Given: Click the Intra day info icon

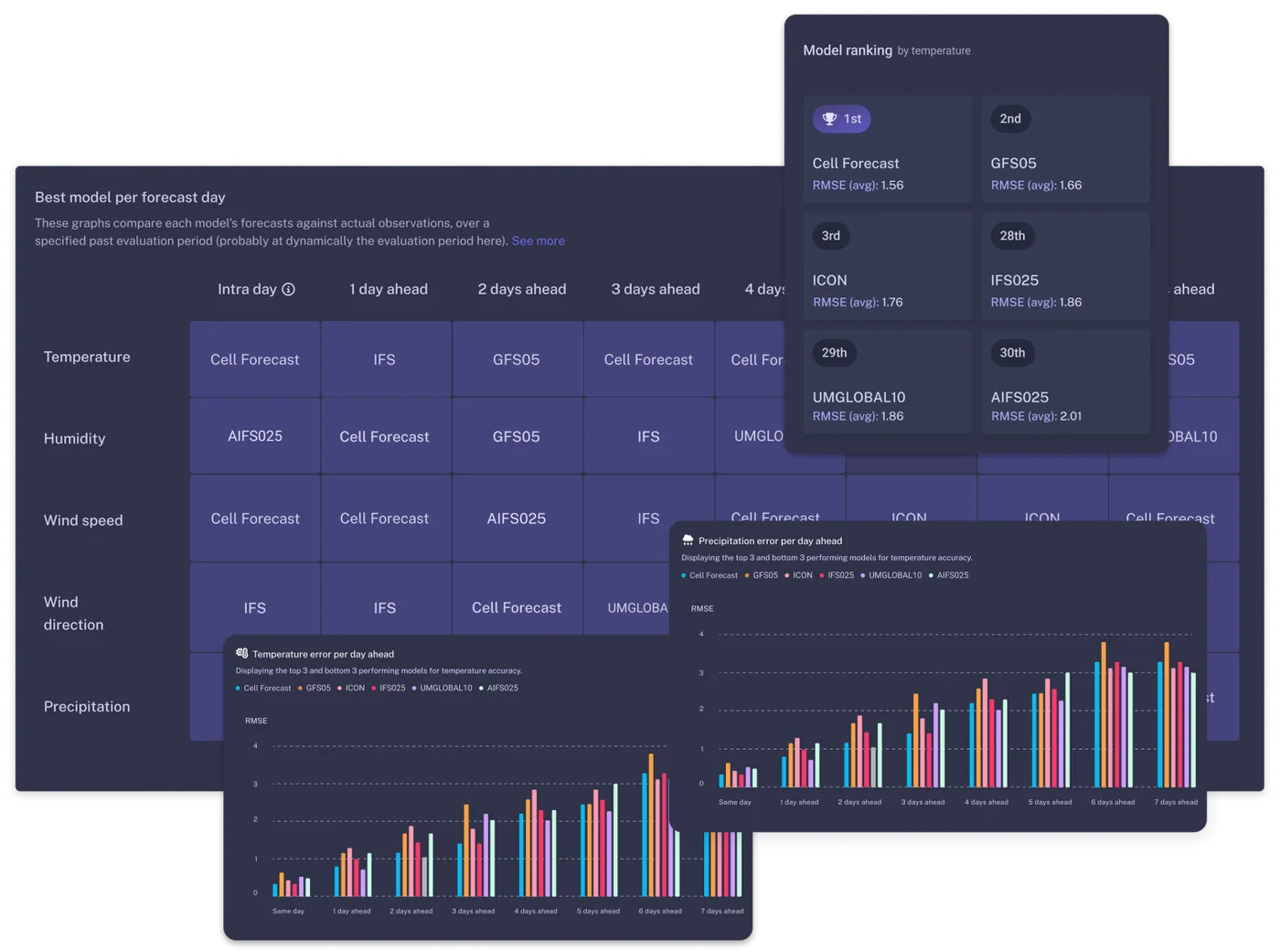Looking at the screenshot, I should (x=289, y=289).
